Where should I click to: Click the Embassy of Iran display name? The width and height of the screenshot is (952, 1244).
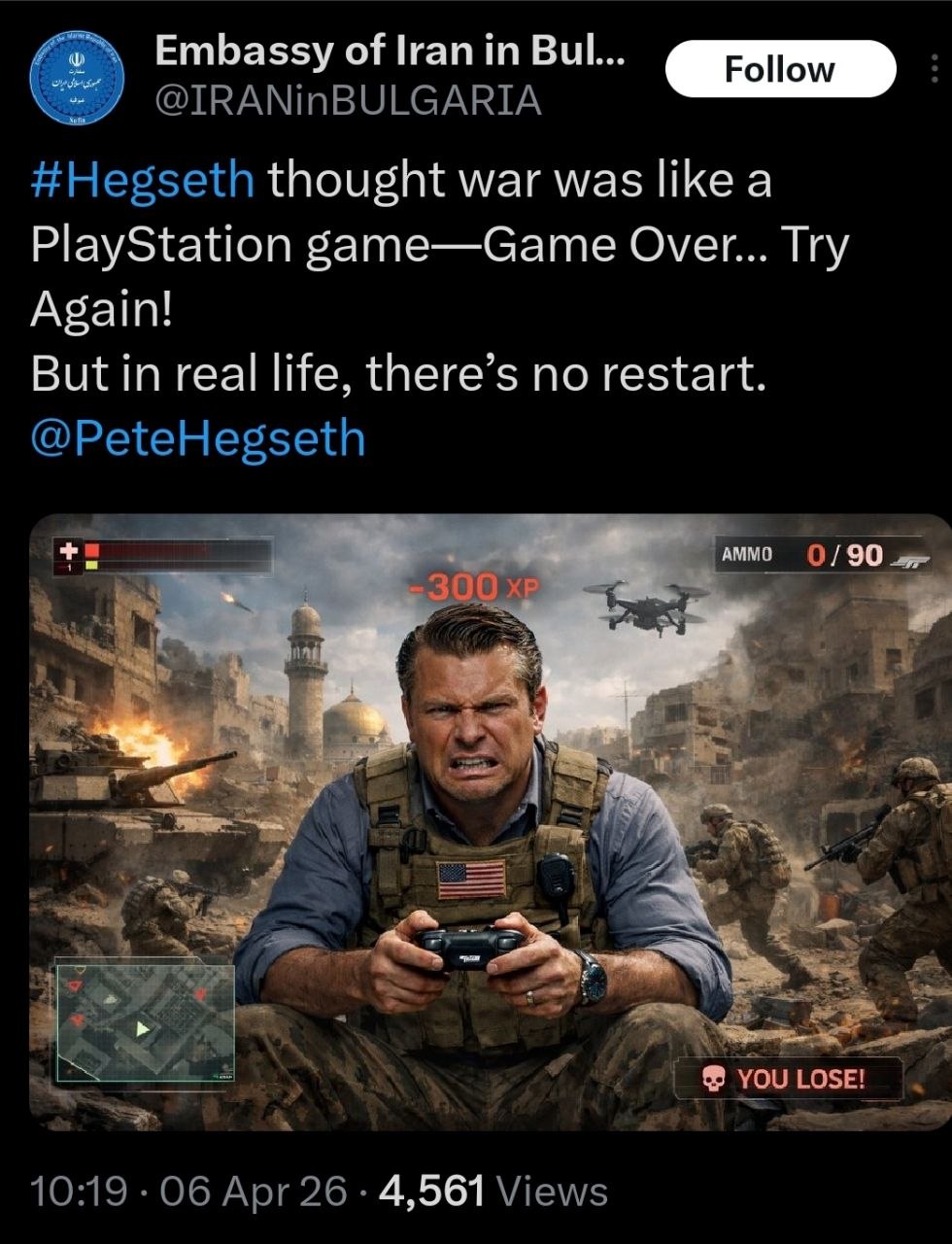pos(390,52)
